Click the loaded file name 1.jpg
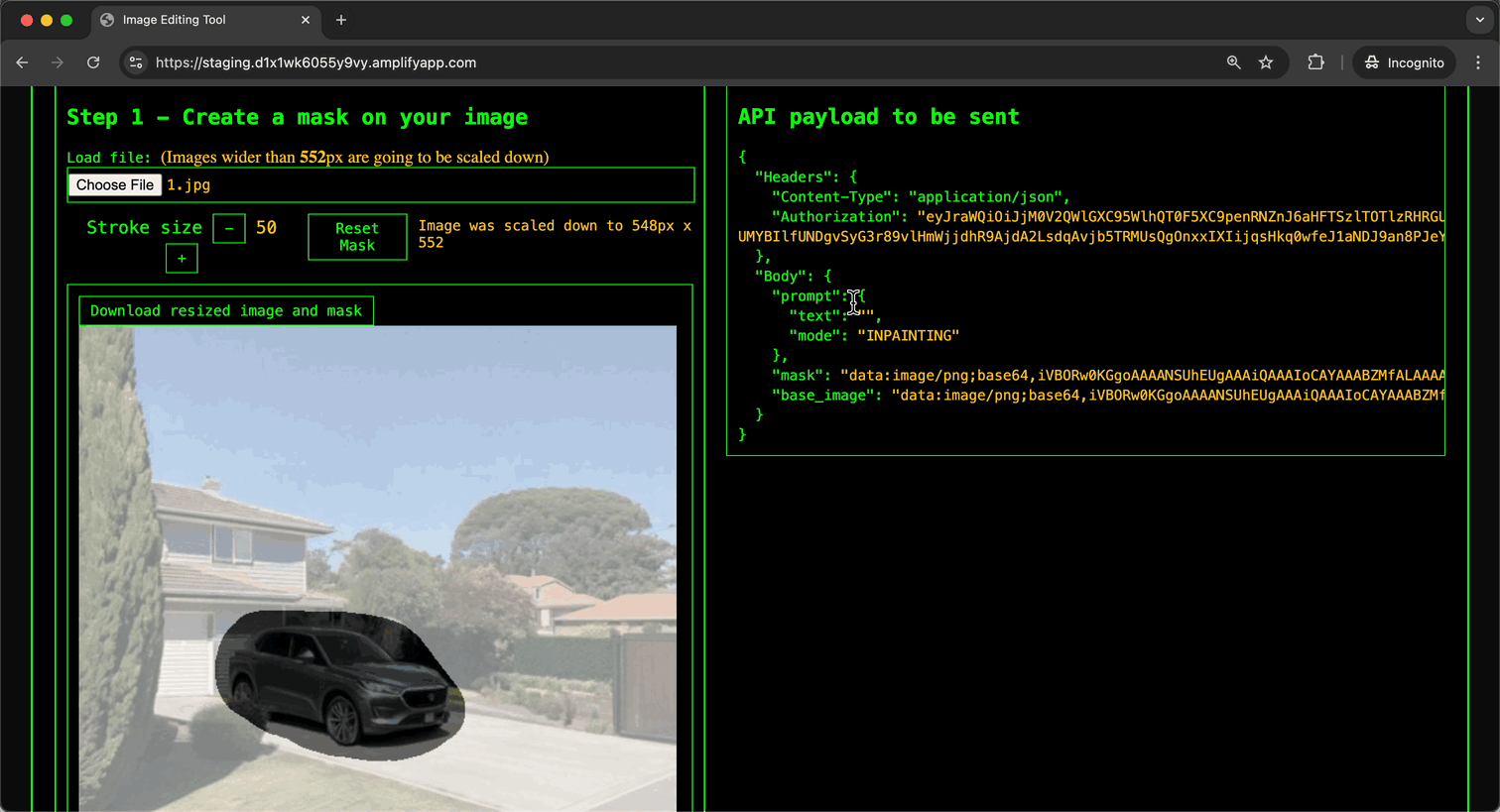The image size is (1500, 812). tap(188, 184)
